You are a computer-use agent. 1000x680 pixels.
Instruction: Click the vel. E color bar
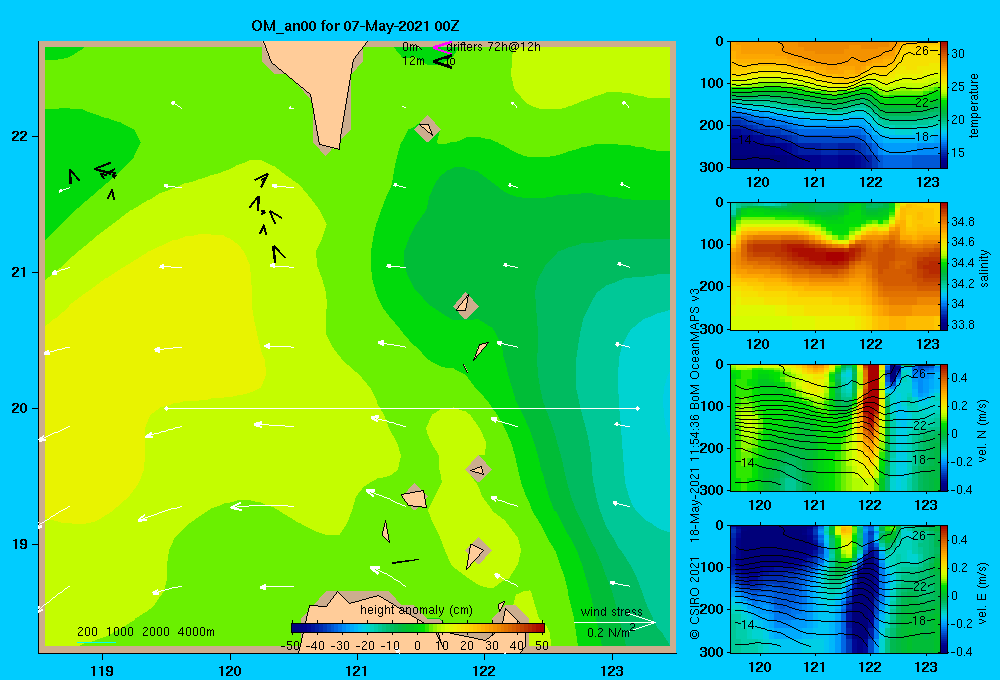point(943,589)
